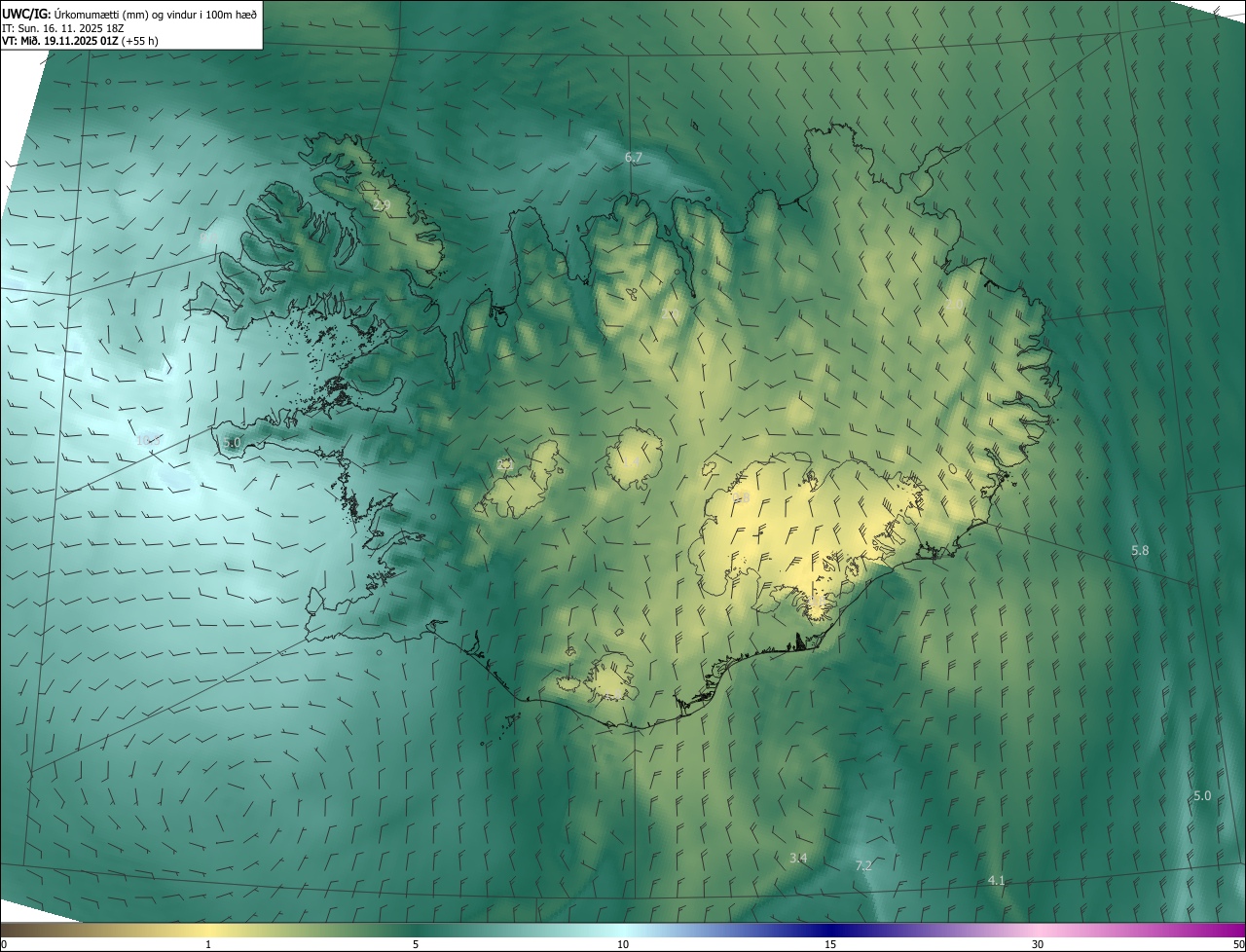
Task: Click the 10.9 value over the western sea
Action: (148, 440)
